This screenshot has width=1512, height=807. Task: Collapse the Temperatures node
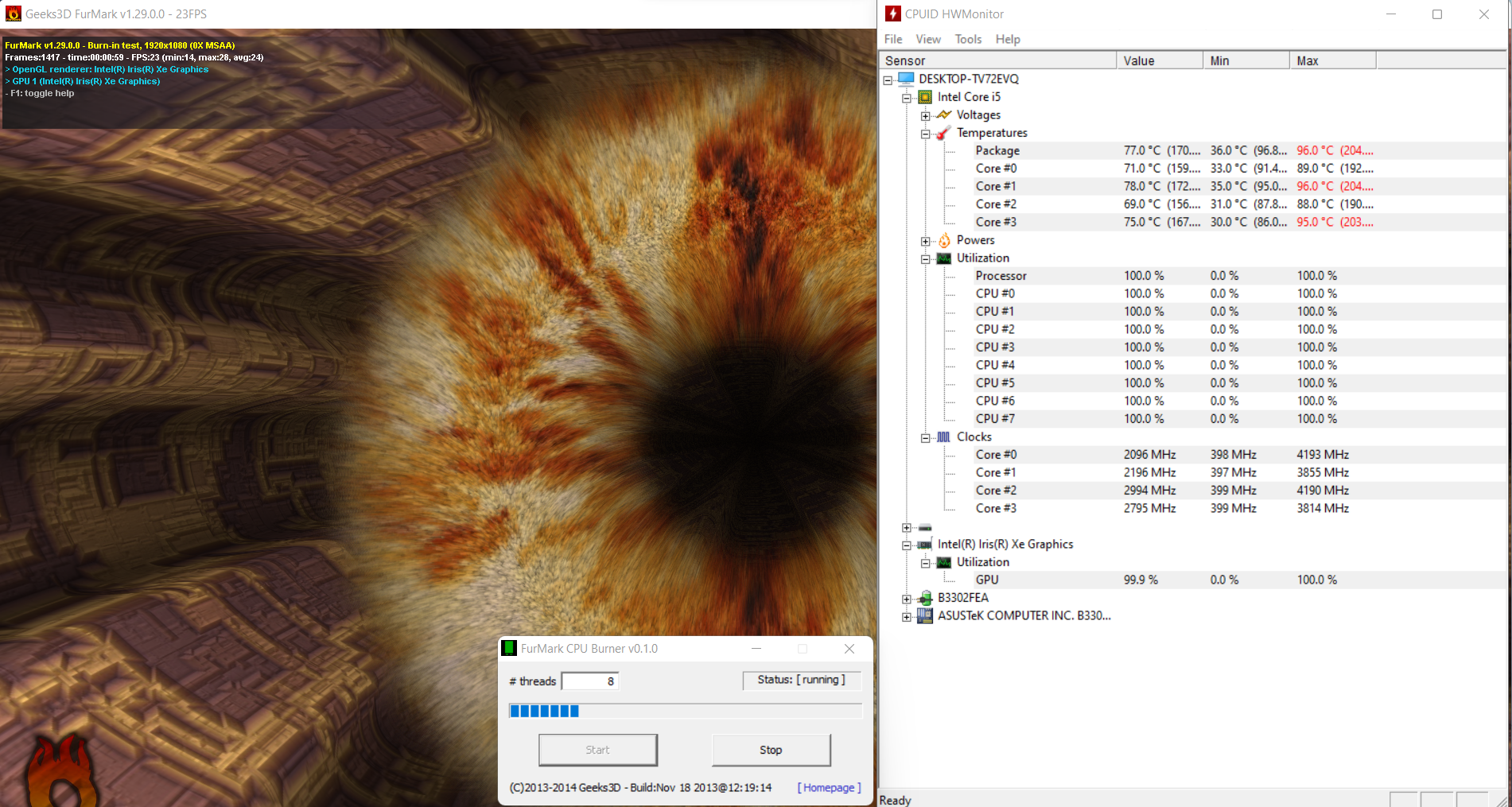(x=926, y=134)
